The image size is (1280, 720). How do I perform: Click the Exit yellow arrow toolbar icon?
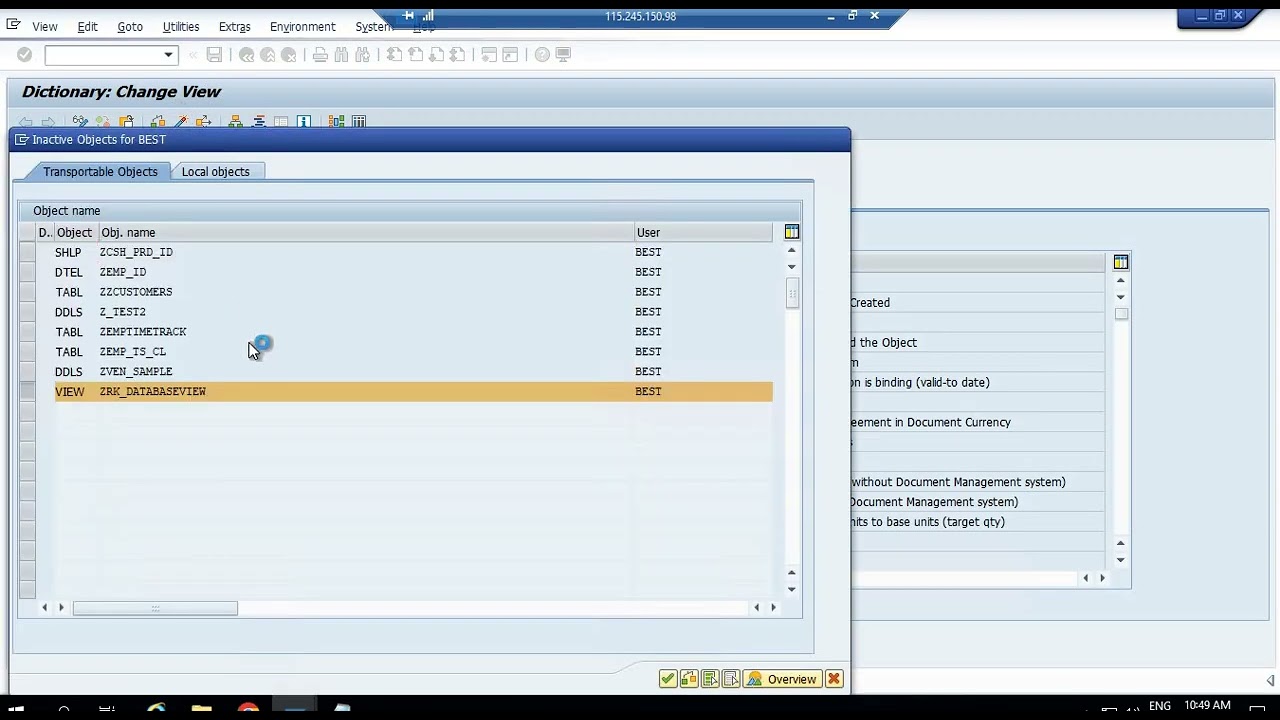click(267, 55)
